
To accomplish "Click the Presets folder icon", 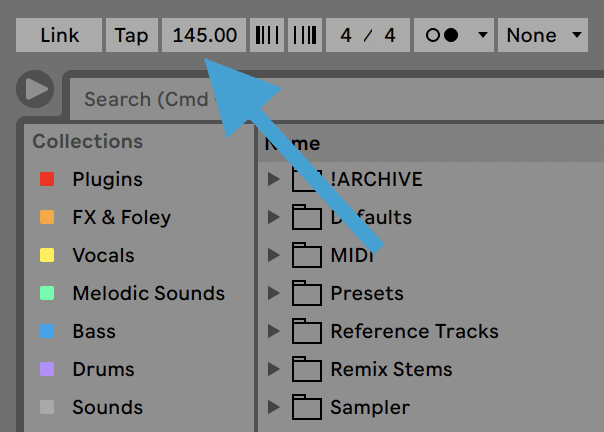I will (x=307, y=293).
